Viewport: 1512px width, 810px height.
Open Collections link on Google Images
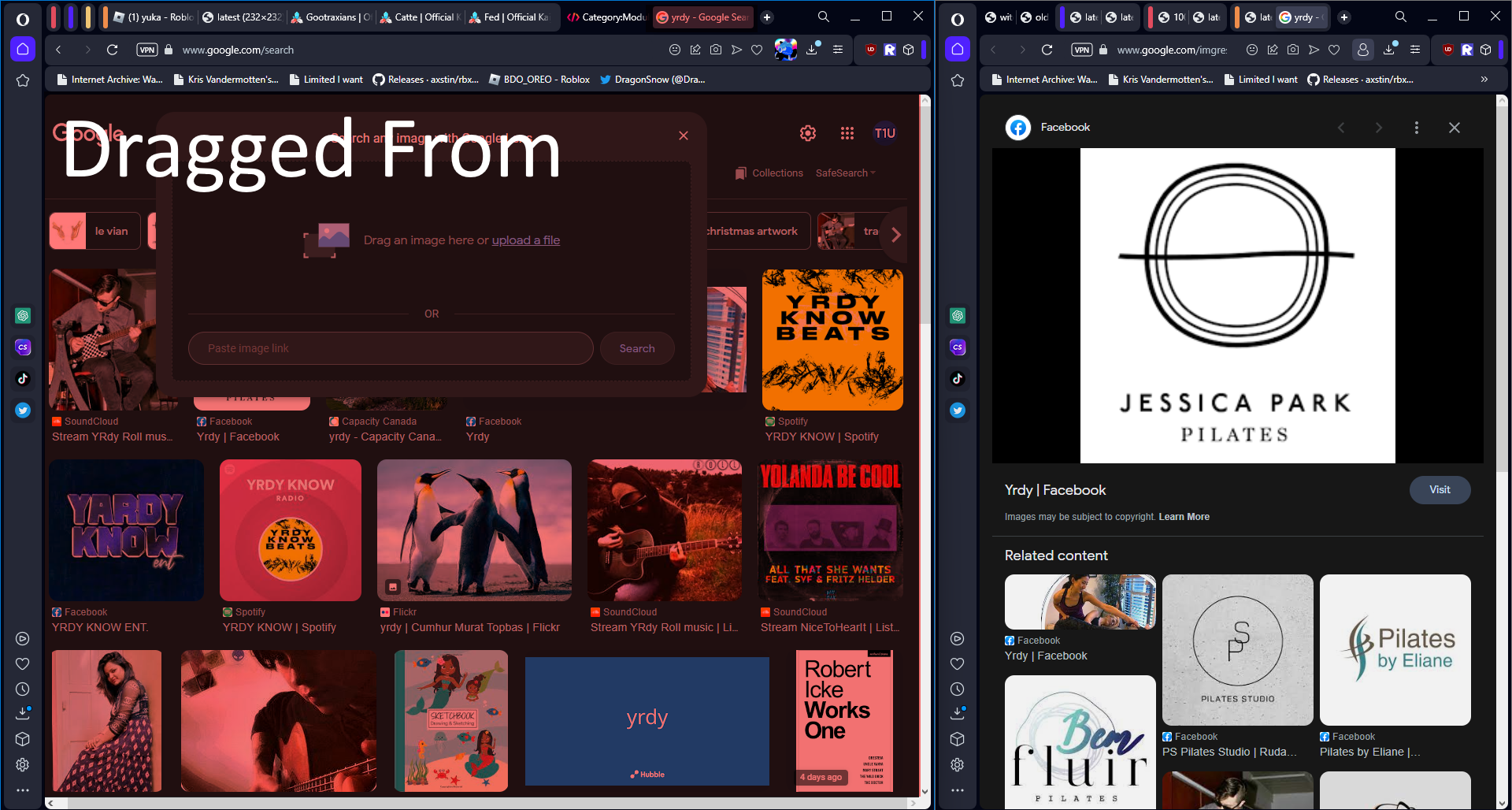tap(769, 173)
